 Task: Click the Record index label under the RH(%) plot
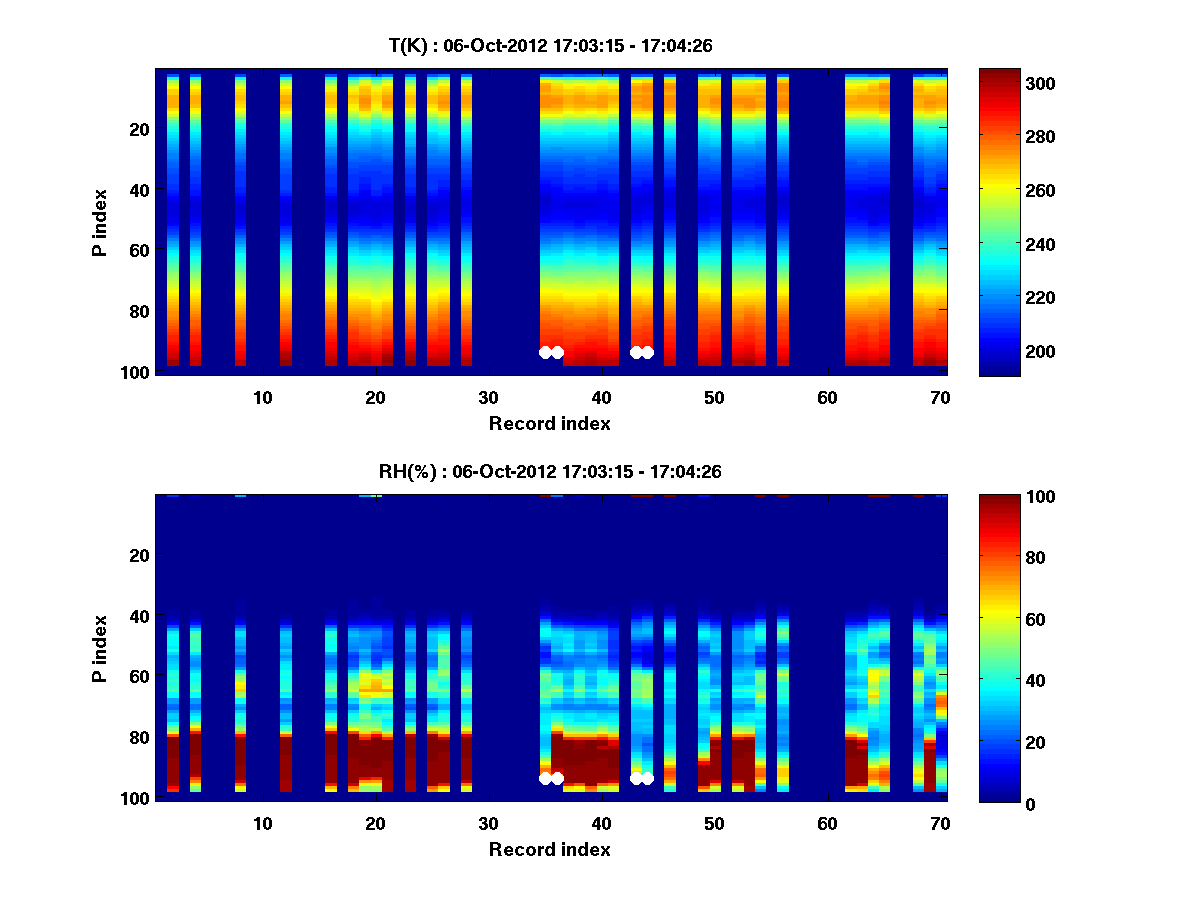click(549, 849)
